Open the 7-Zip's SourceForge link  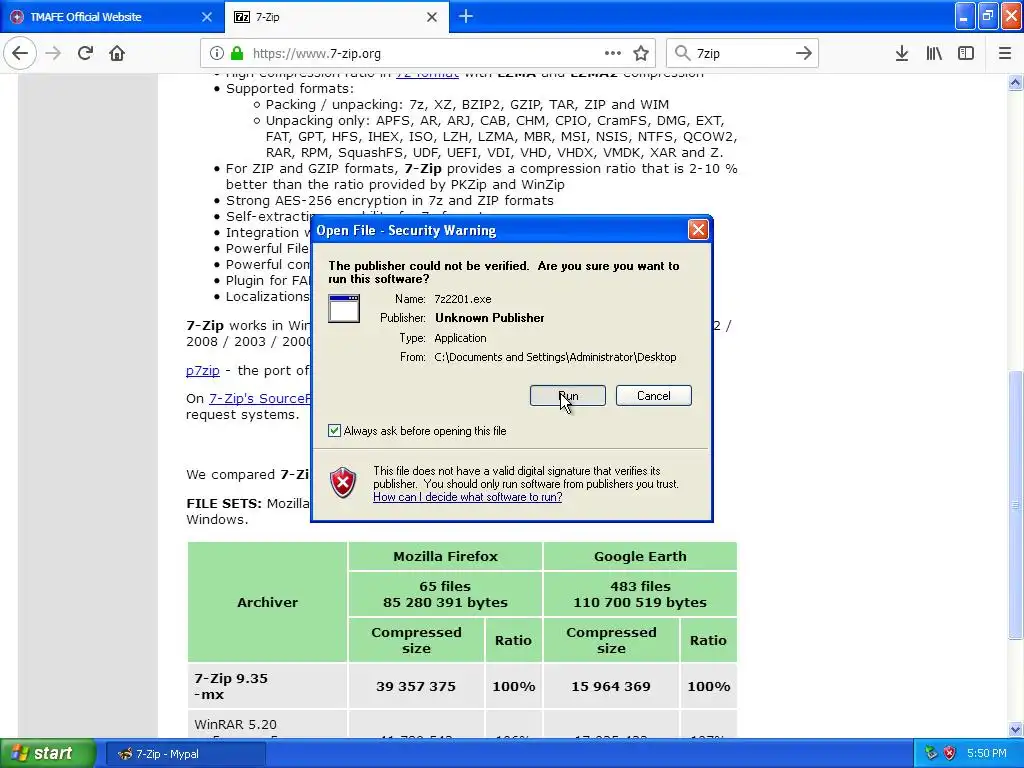[x=260, y=398]
